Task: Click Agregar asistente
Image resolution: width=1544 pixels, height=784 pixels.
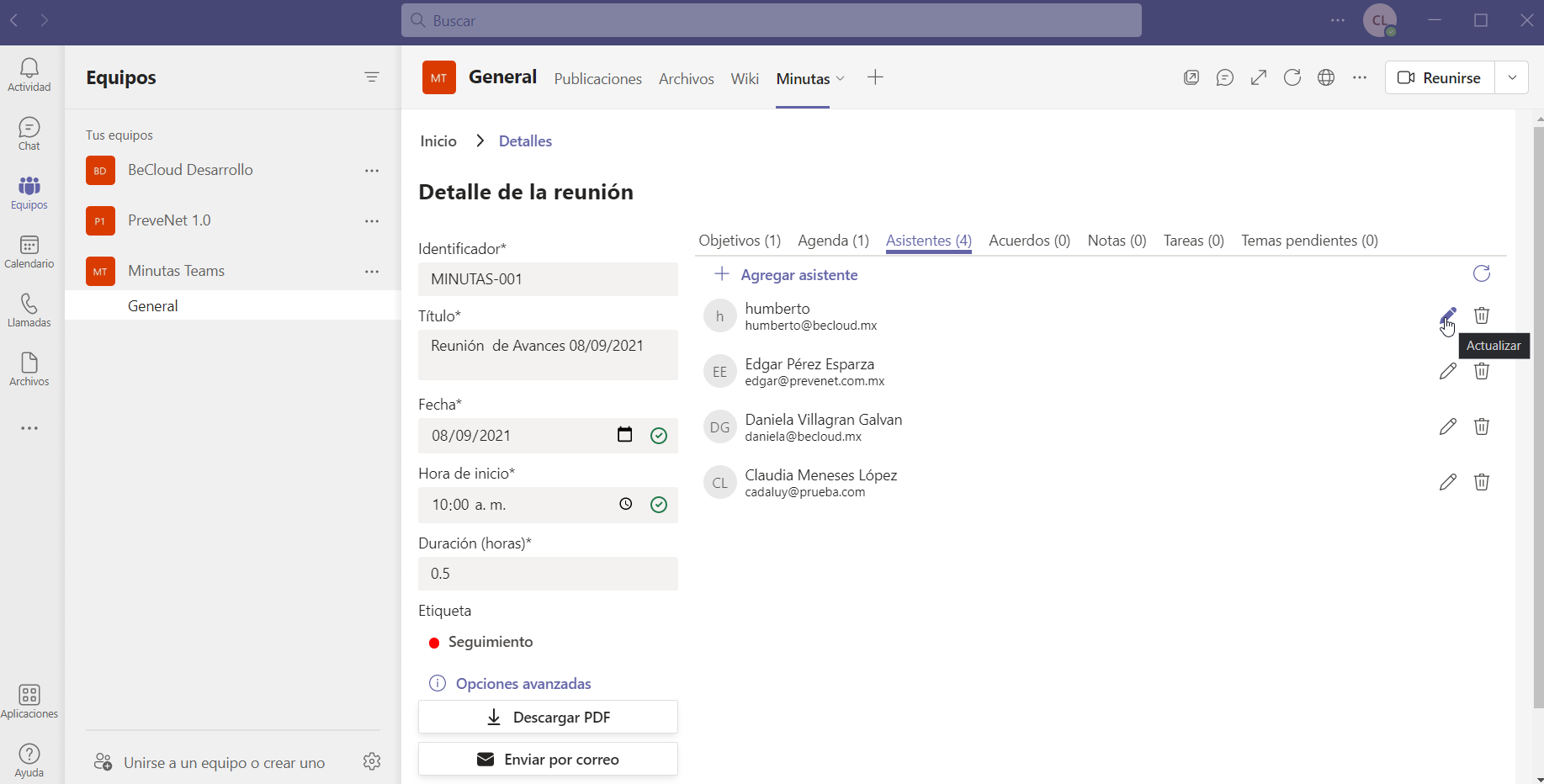Action: [x=786, y=275]
